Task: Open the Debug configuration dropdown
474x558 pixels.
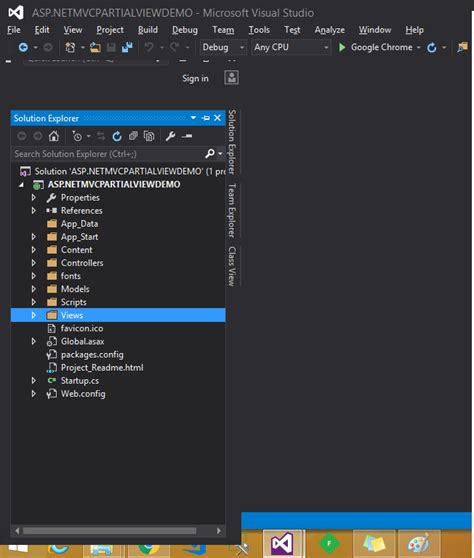Action: click(223, 47)
